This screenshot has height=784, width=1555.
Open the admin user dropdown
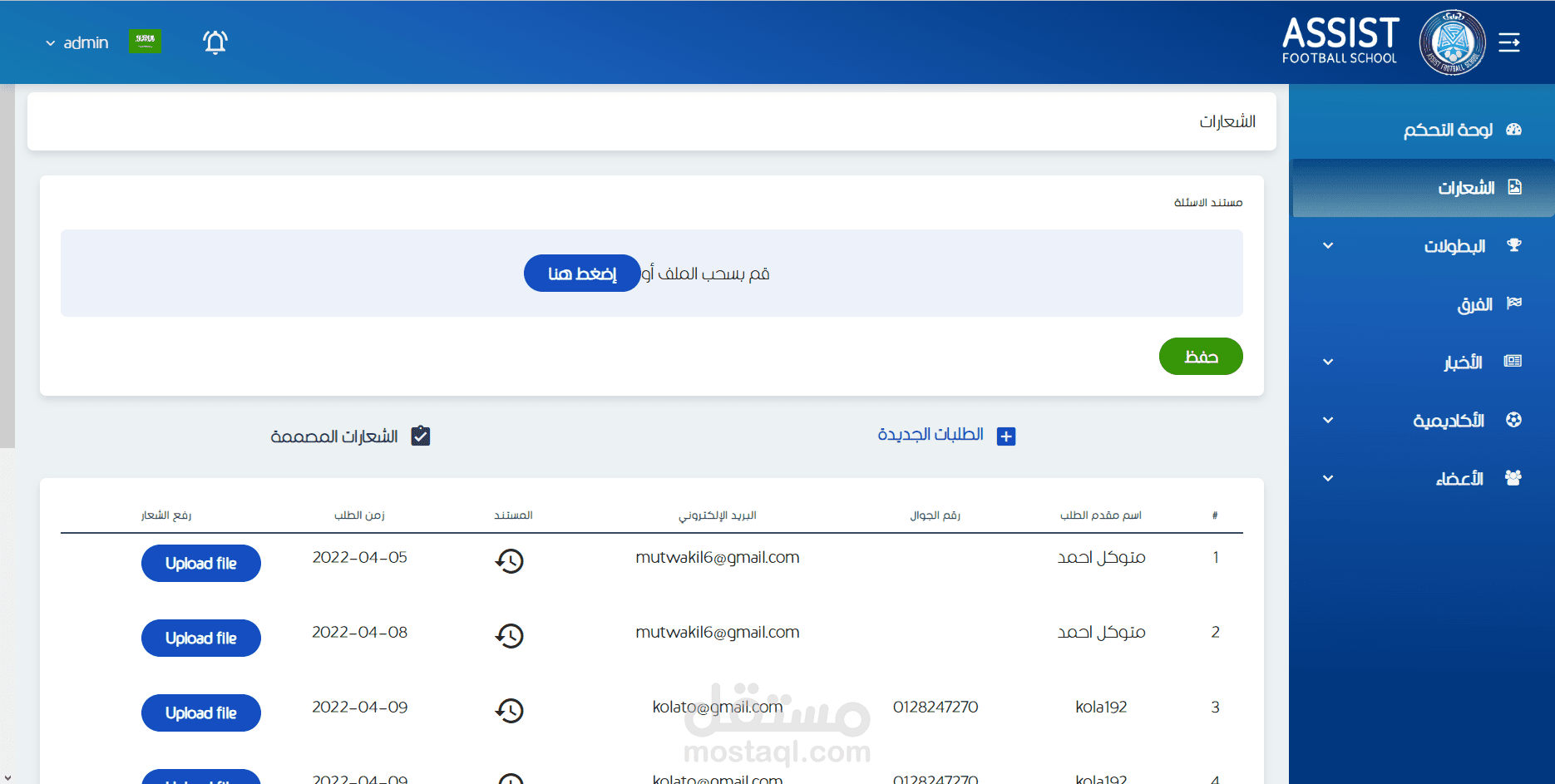click(x=77, y=42)
